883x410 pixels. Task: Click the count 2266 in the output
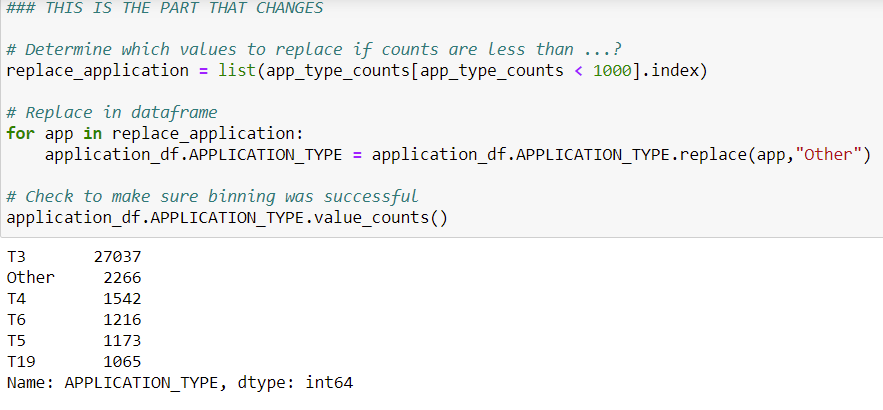coord(122,278)
